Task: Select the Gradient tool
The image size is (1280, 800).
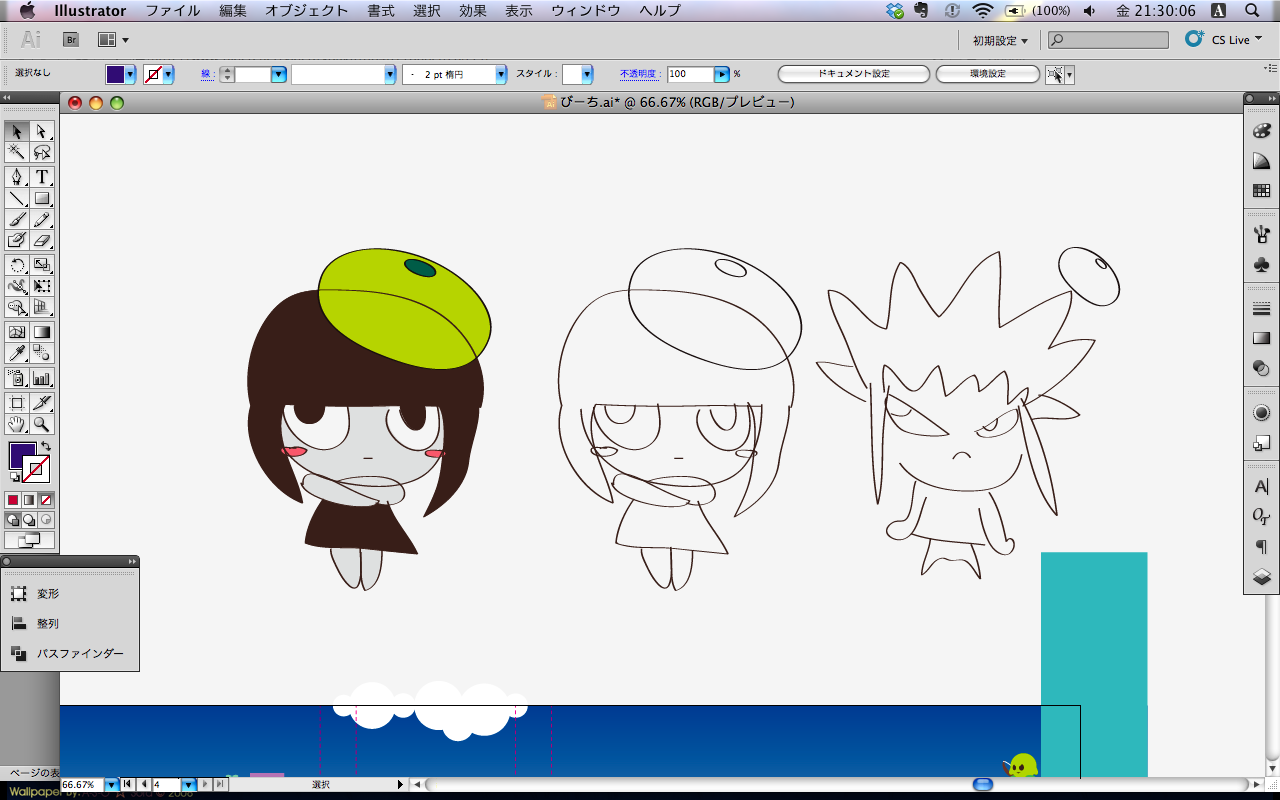Action: pos(42,332)
